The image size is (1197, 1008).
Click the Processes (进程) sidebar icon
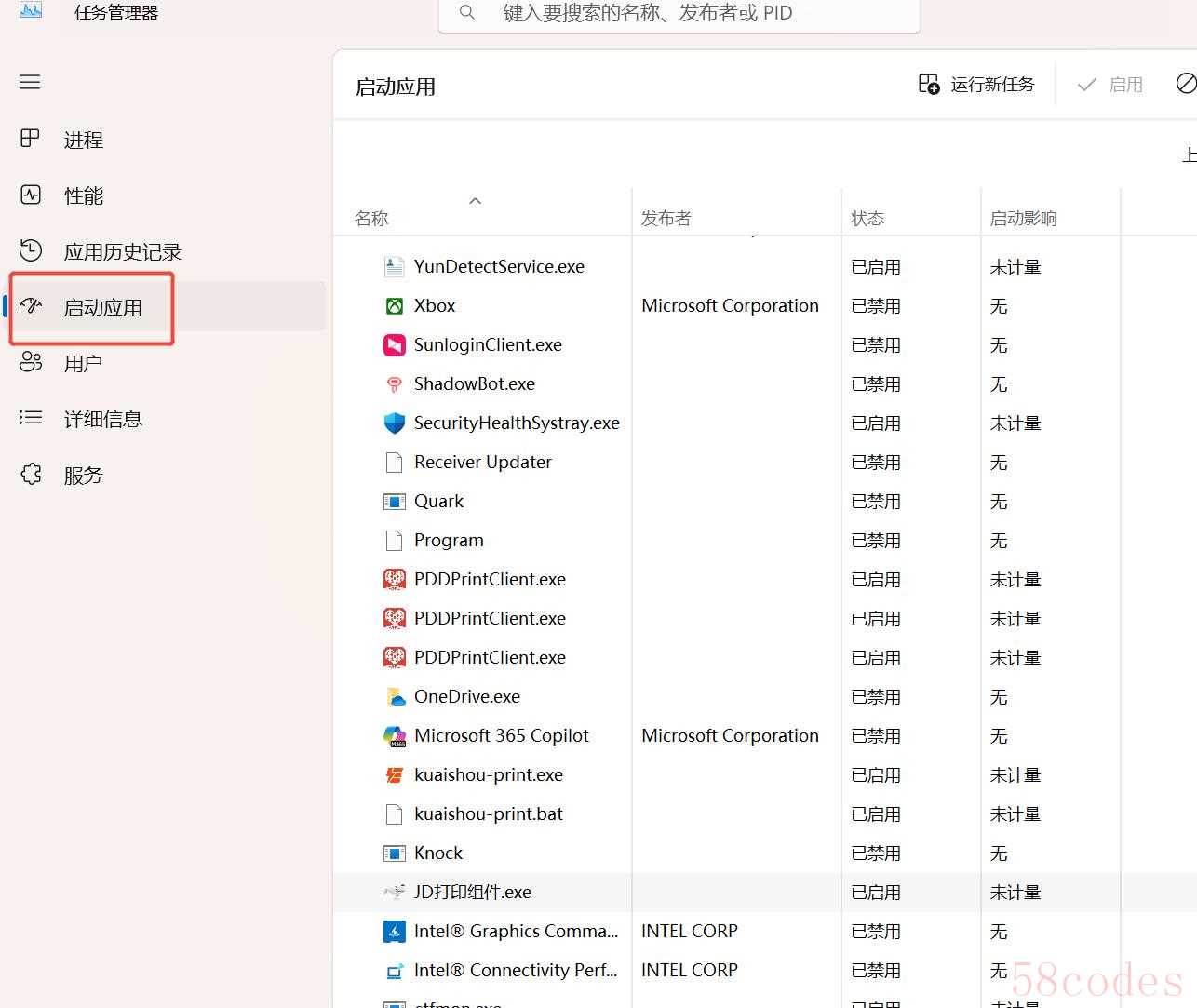tap(30, 139)
